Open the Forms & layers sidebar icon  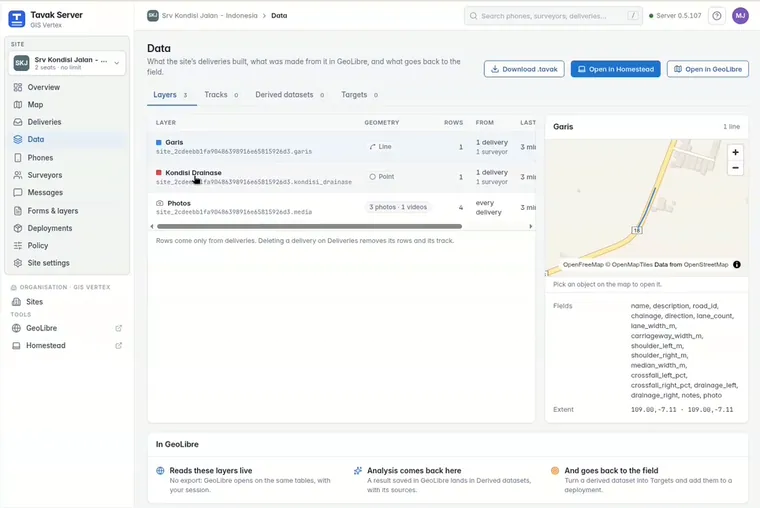pyautogui.click(x=18, y=211)
